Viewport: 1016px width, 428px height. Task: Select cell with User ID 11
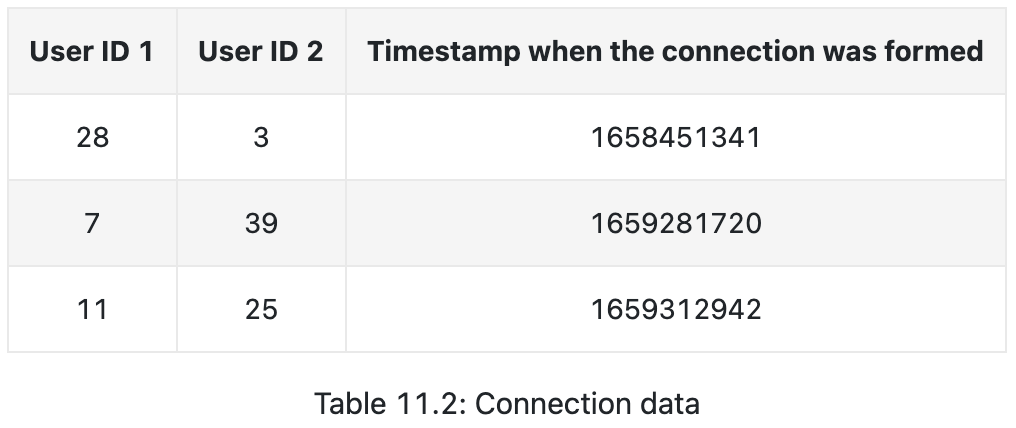click(92, 310)
